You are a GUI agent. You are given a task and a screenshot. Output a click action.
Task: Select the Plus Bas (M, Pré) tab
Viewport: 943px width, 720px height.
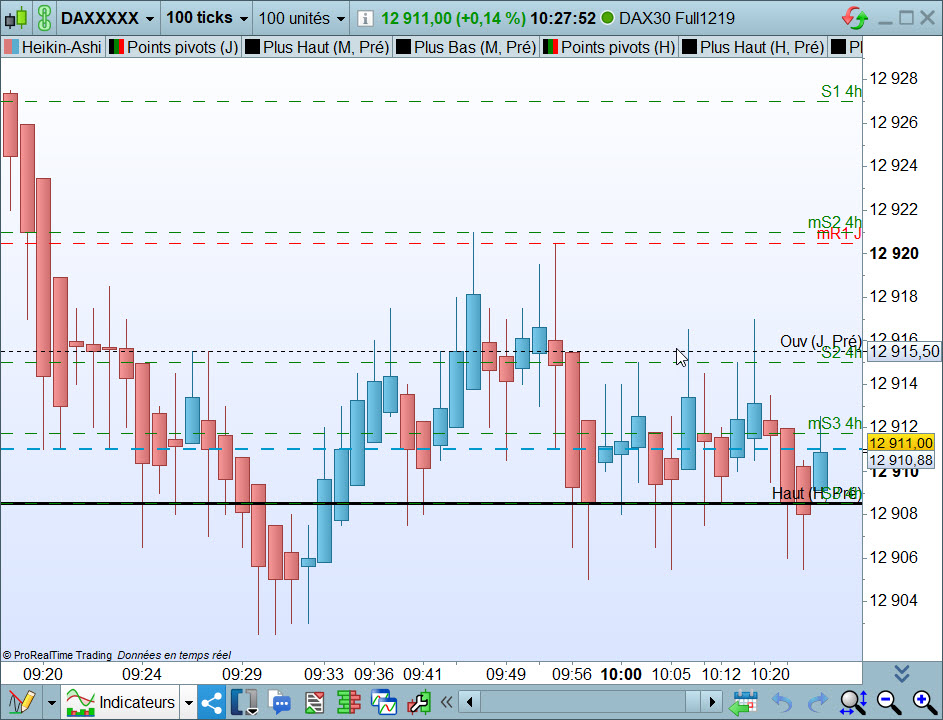pos(467,47)
